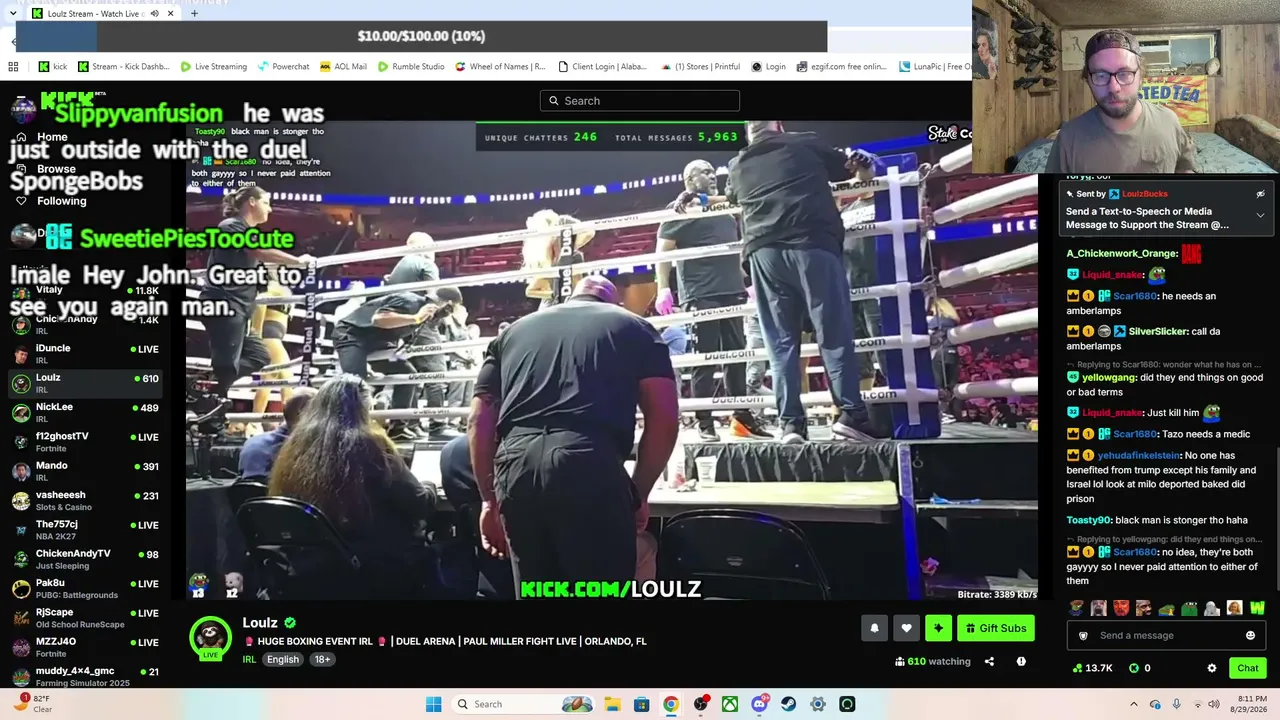Share the stream using the share icon

click(989, 661)
